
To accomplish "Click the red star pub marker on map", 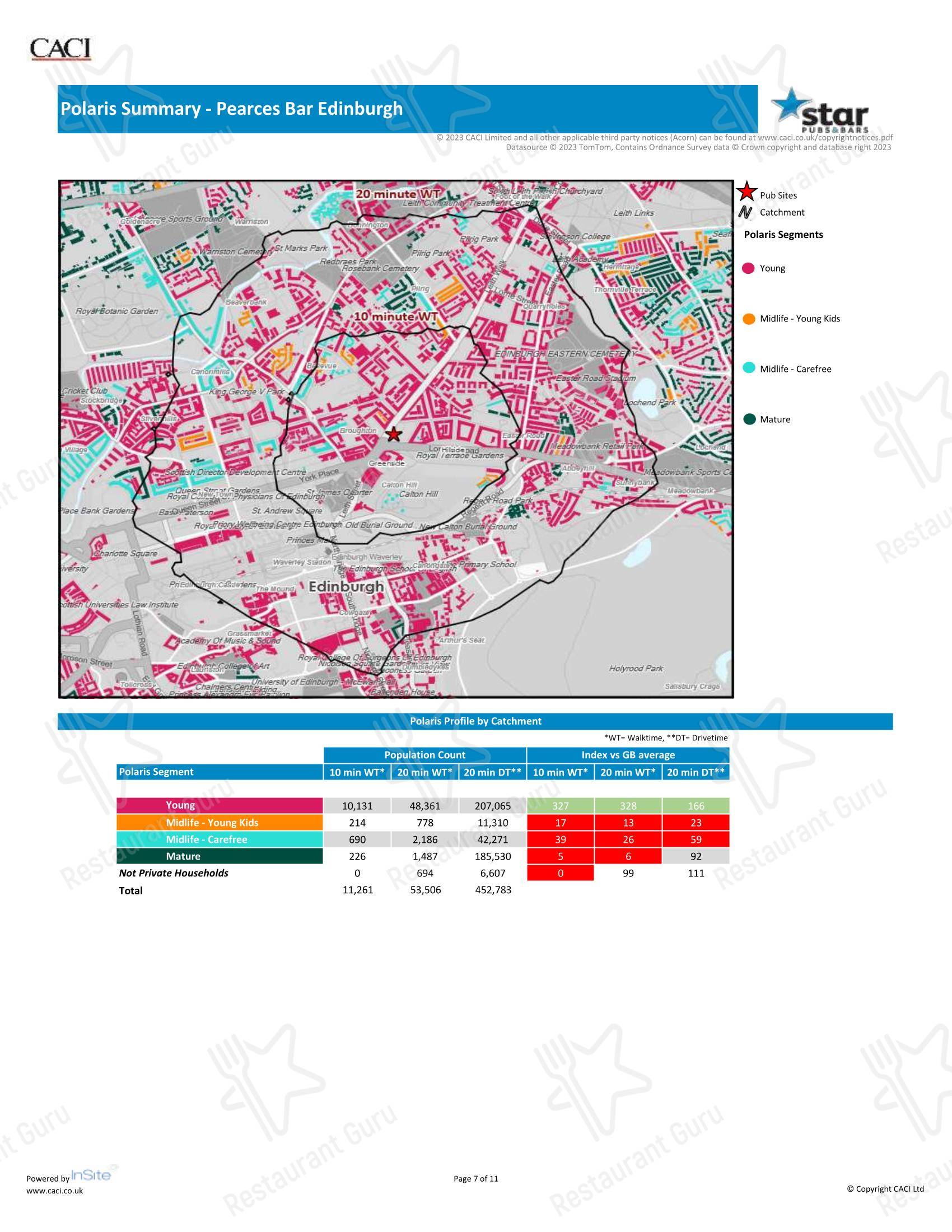I will (394, 435).
